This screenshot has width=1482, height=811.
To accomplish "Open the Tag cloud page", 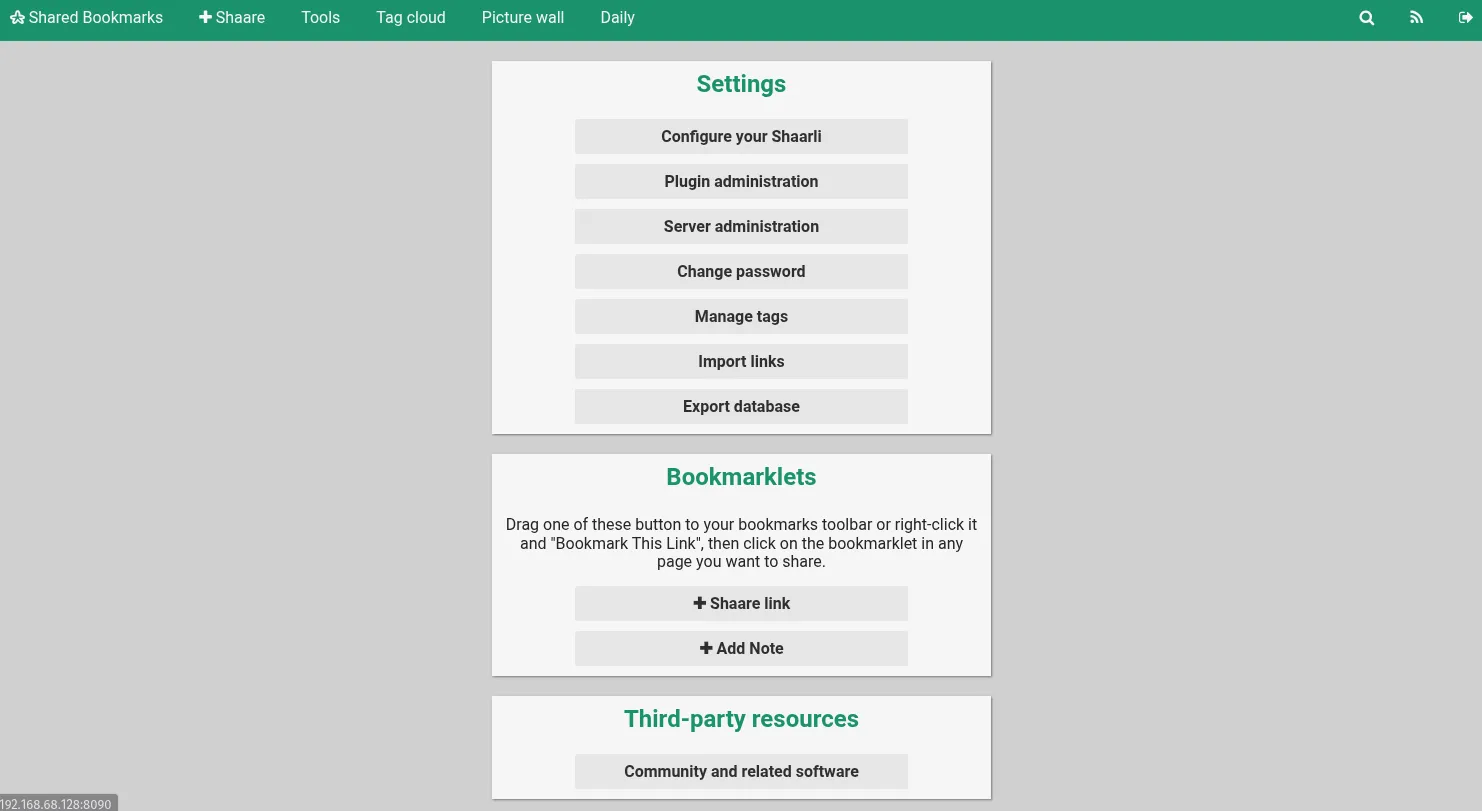I will pos(410,17).
